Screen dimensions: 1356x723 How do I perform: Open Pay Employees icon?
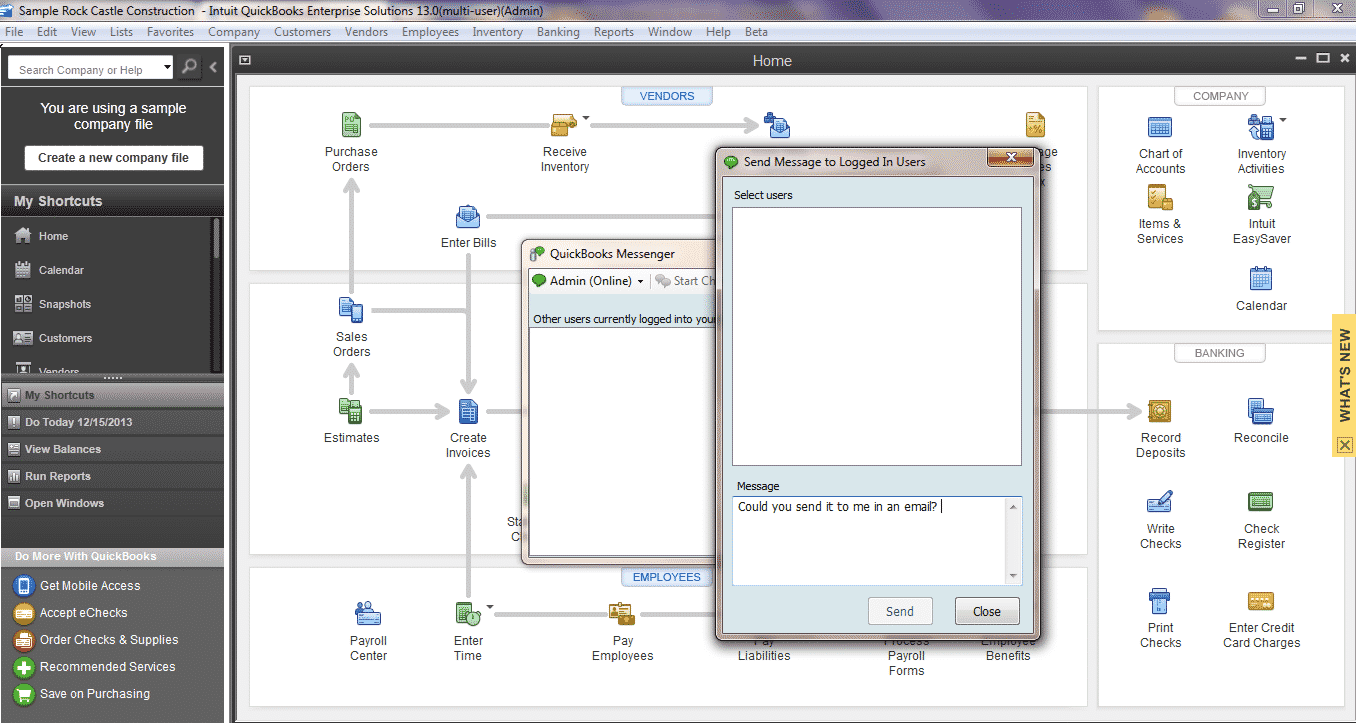pos(622,613)
